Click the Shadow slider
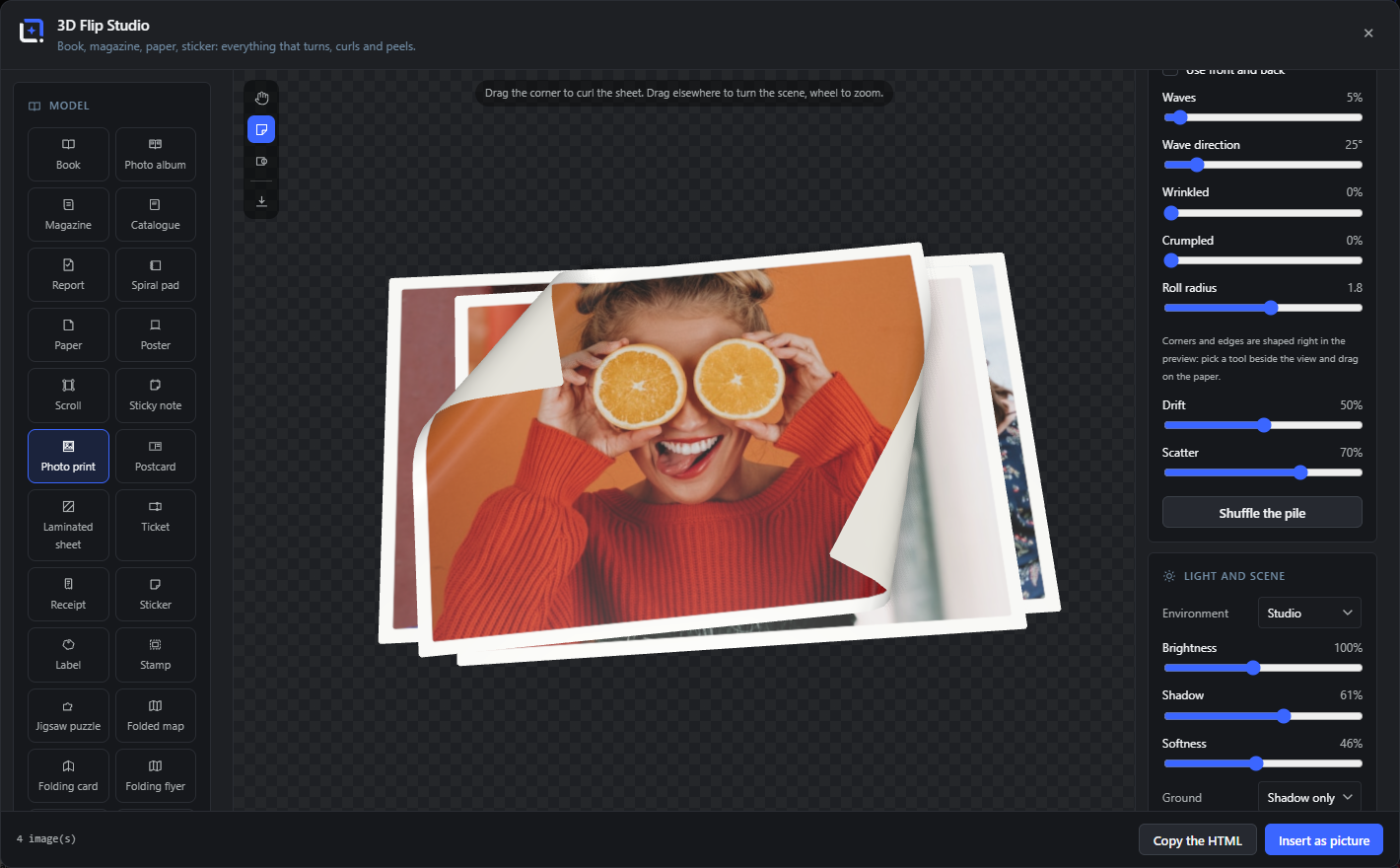The image size is (1400, 868). tap(1263, 716)
